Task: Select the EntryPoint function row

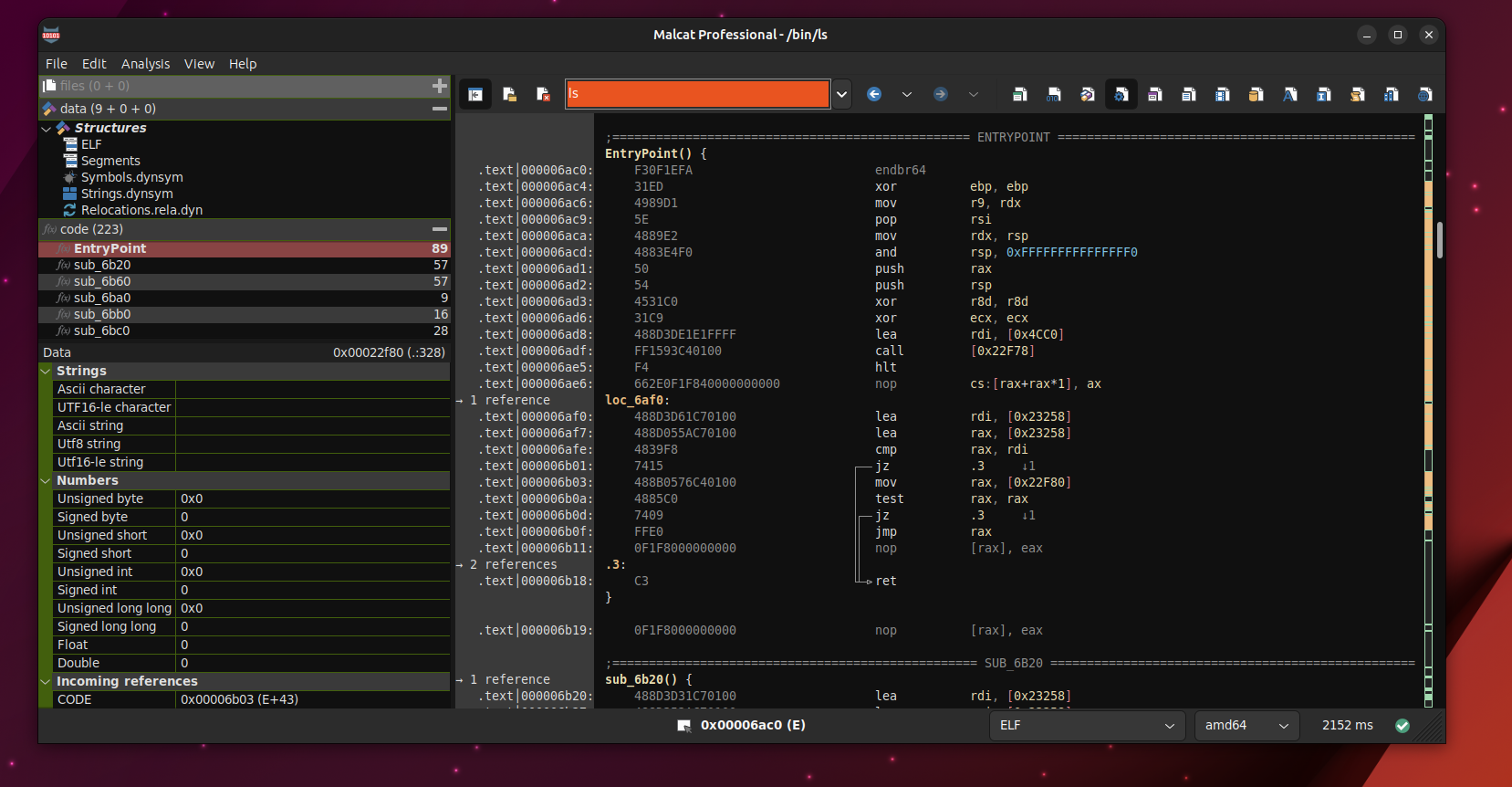Action: click(245, 249)
